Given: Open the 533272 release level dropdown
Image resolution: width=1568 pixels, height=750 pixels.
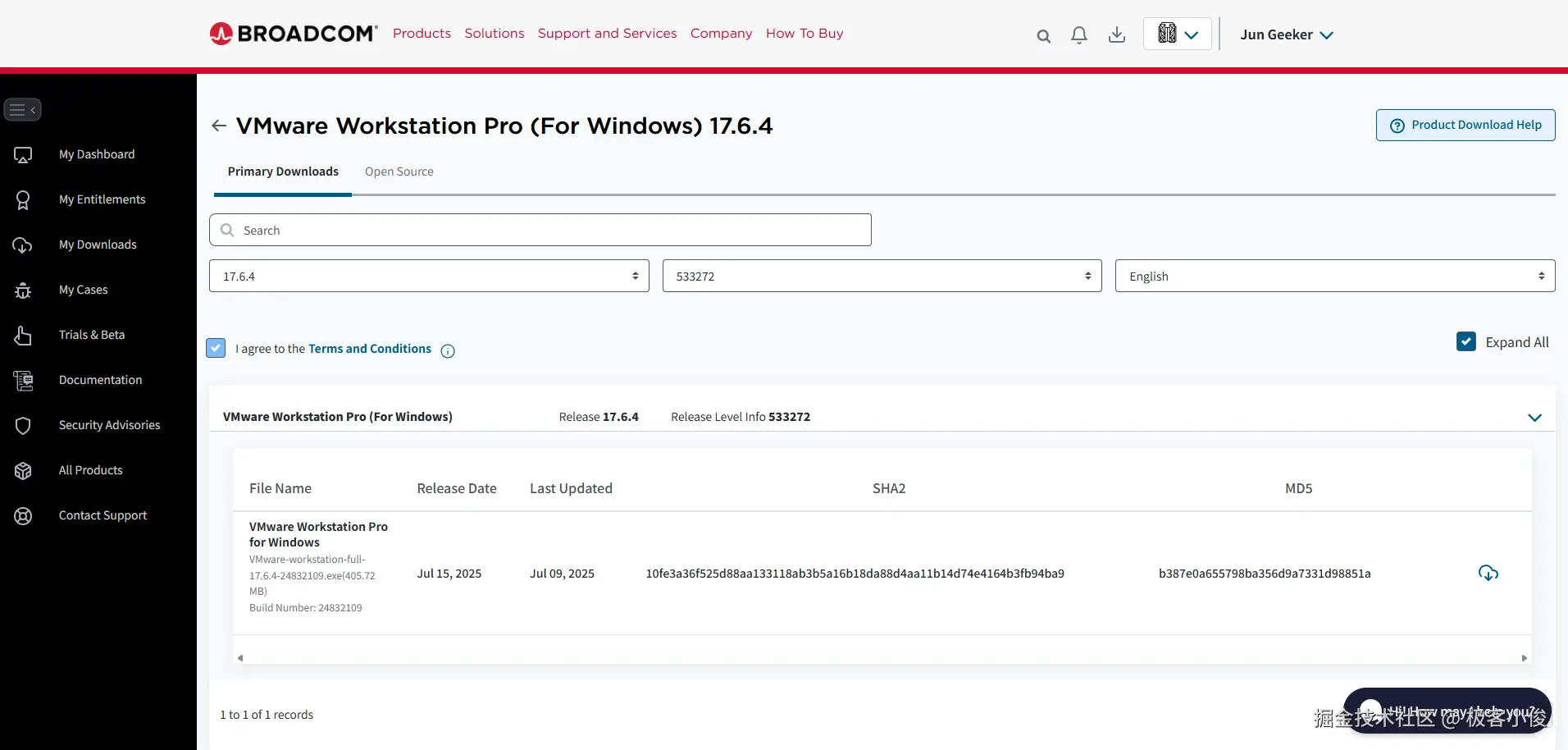Looking at the screenshot, I should 882,276.
